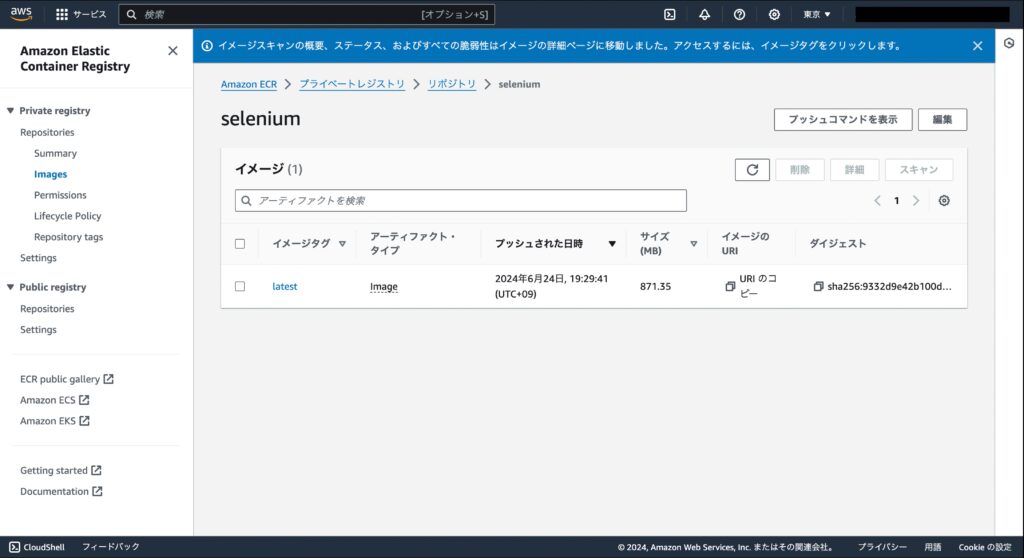The width and height of the screenshot is (1024, 558).
Task: Click the スキャン button
Action: (x=918, y=170)
